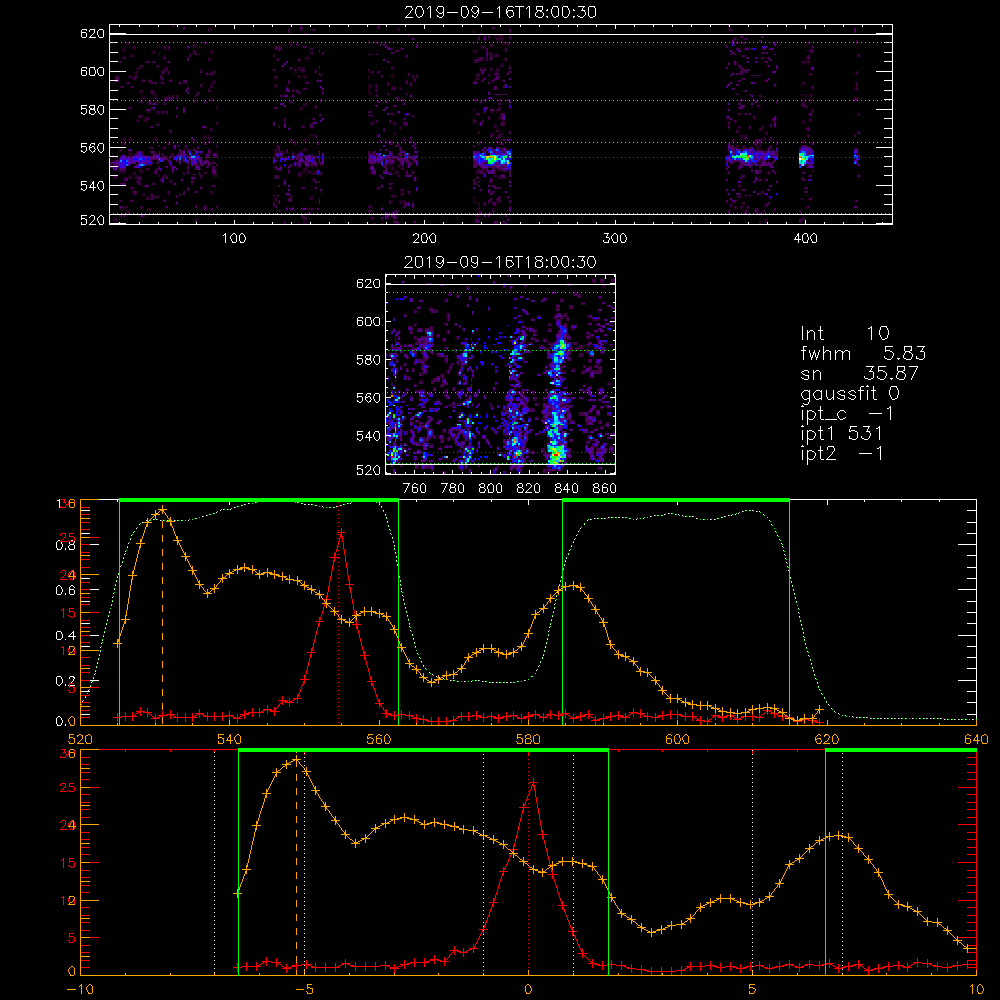Click the thick green bar spanning 585 to 615
Image resolution: width=1000 pixels, height=1000 pixels.
pyautogui.click(x=676, y=501)
